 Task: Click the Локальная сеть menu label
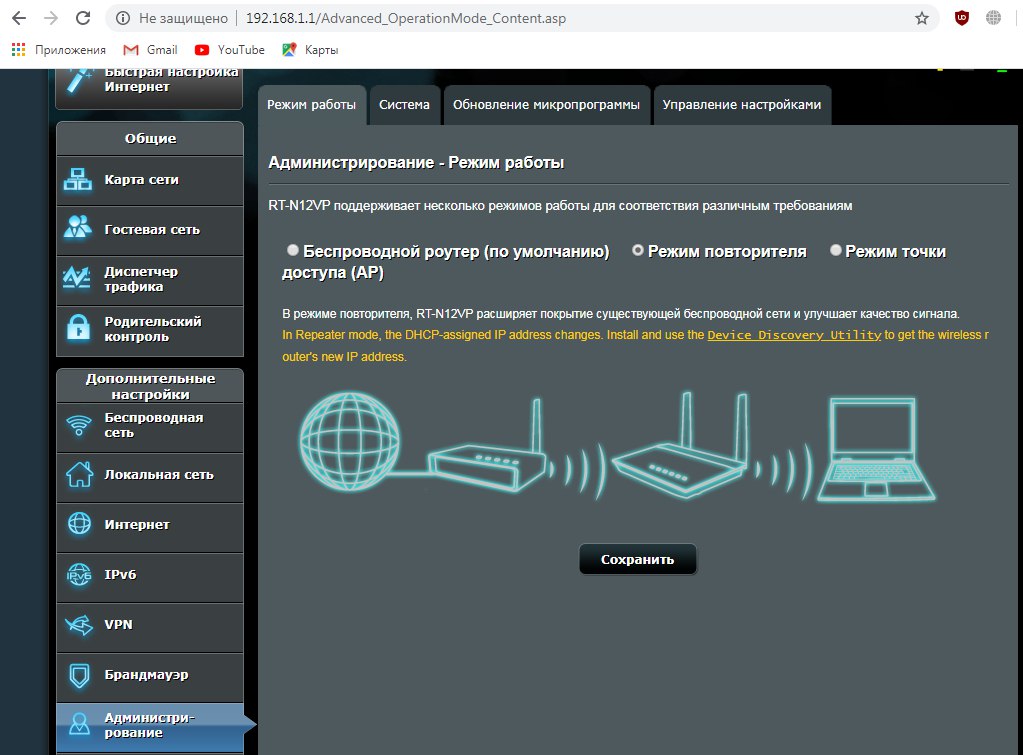click(159, 474)
